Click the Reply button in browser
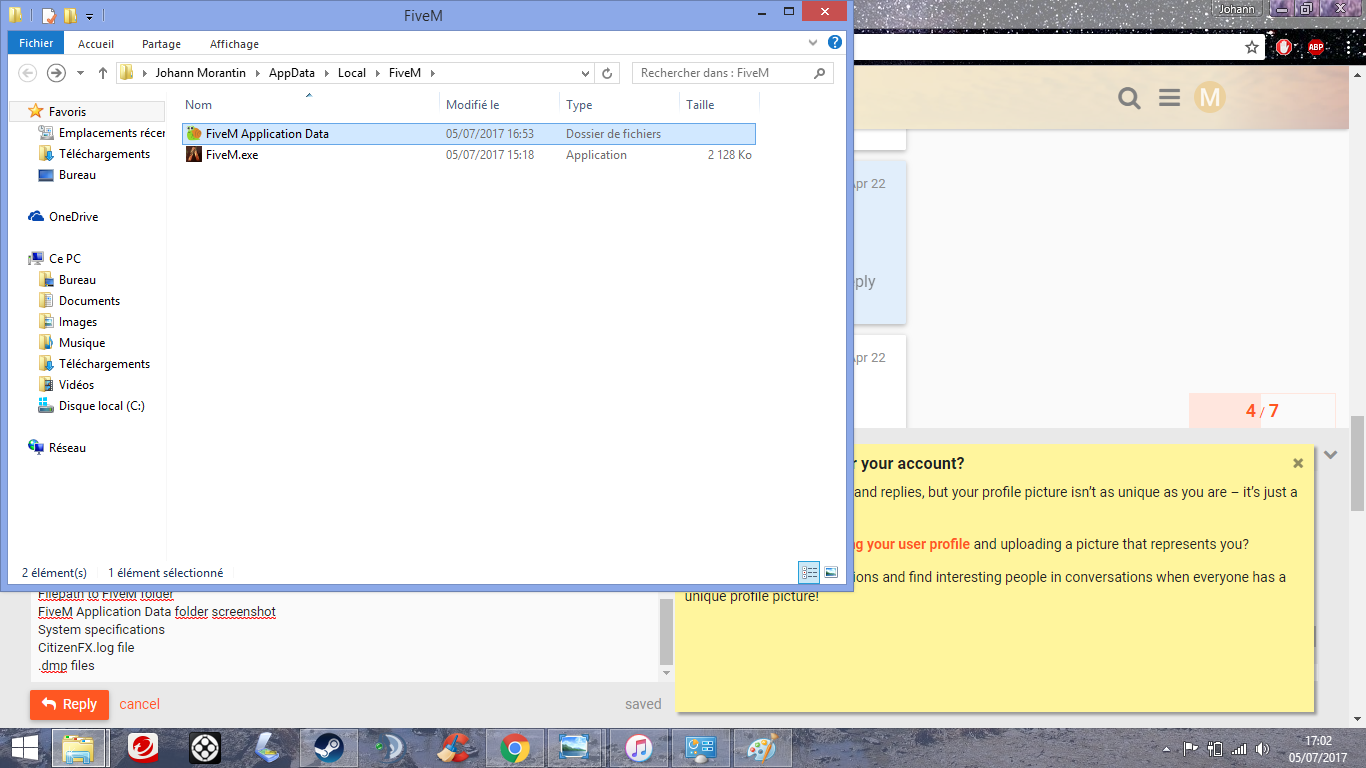This screenshot has height=768, width=1366. tap(69, 704)
